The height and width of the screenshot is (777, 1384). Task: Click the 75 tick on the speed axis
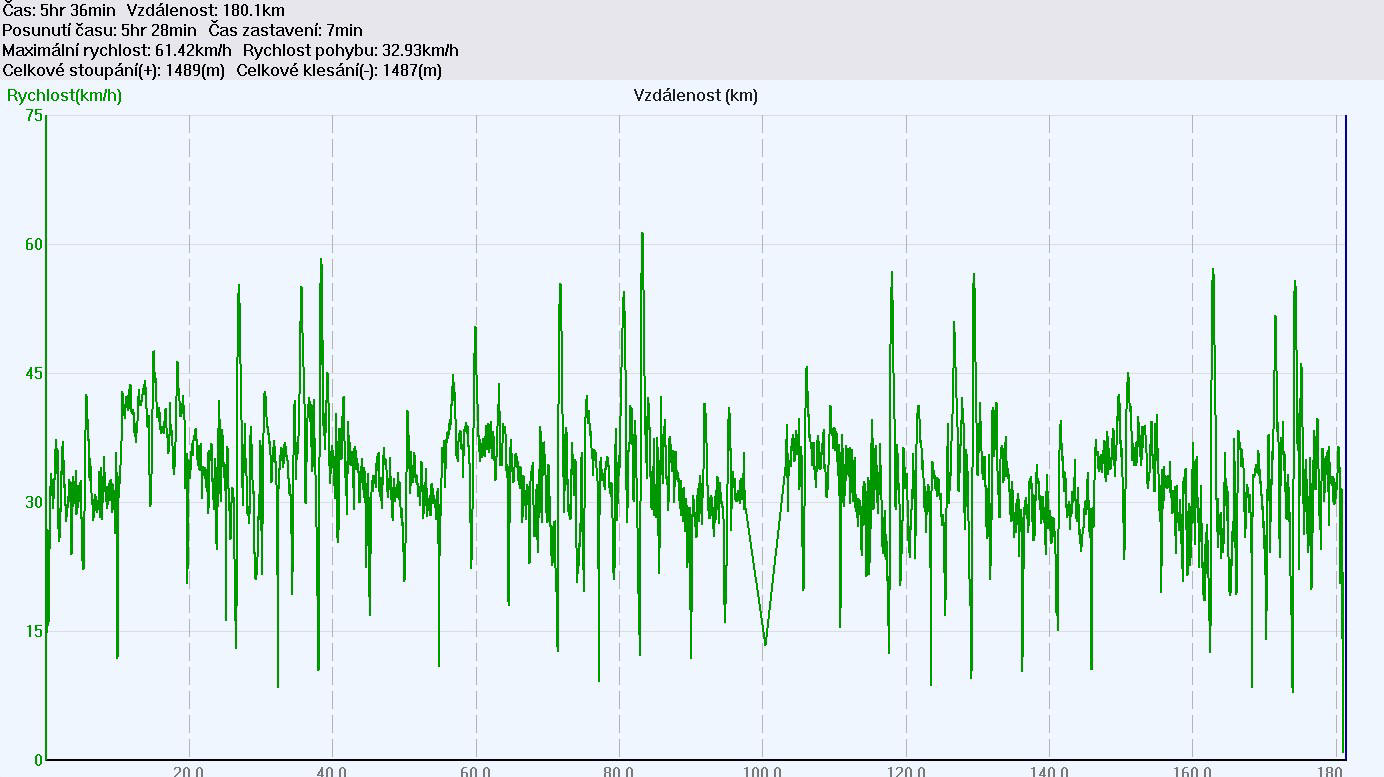pos(34,116)
